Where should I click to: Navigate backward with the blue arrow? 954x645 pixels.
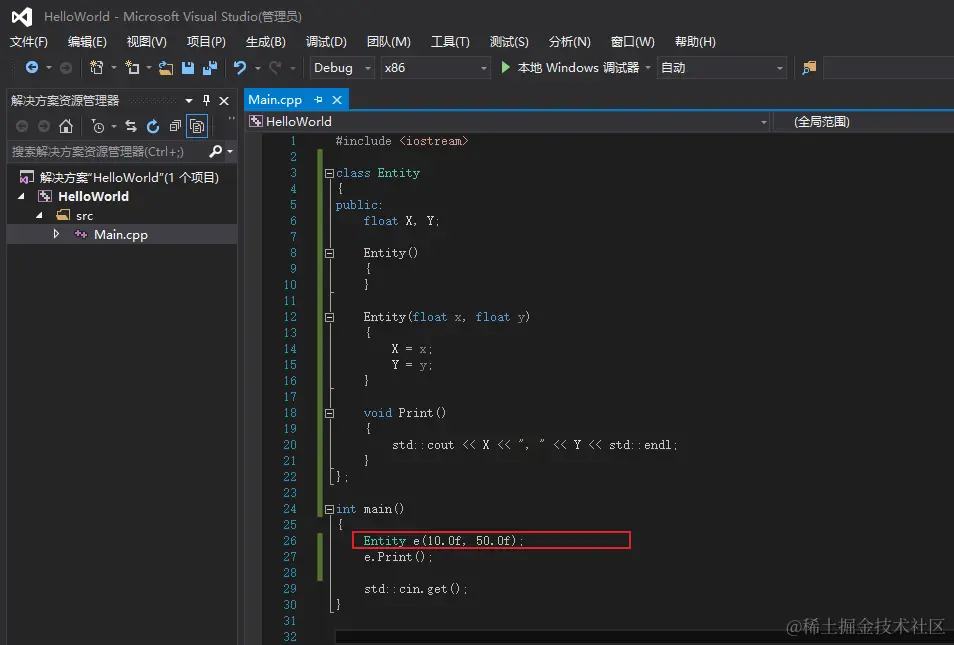(32, 68)
